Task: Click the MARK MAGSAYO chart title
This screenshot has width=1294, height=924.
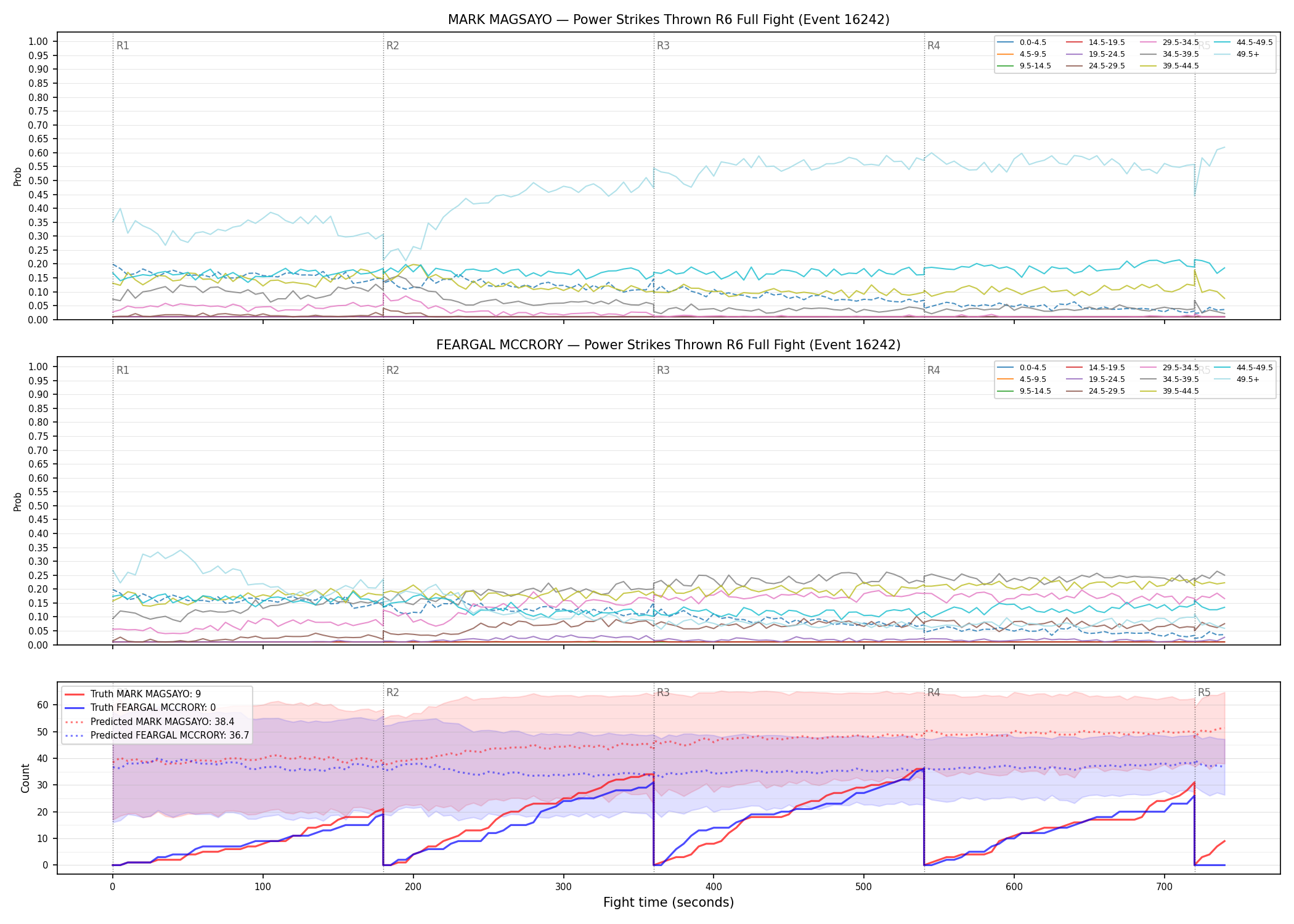Action: click(669, 20)
